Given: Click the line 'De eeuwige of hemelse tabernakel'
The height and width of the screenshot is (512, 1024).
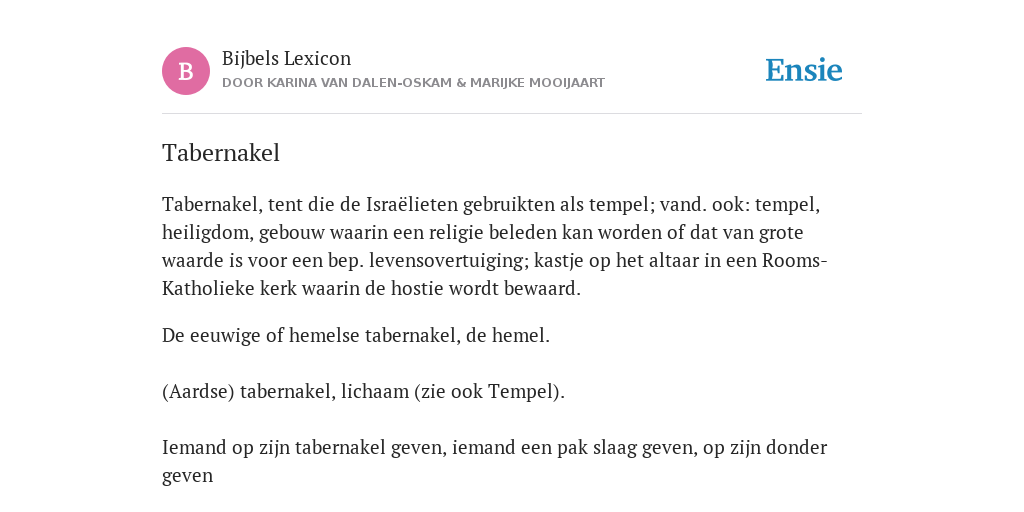Looking at the screenshot, I should 356,336.
